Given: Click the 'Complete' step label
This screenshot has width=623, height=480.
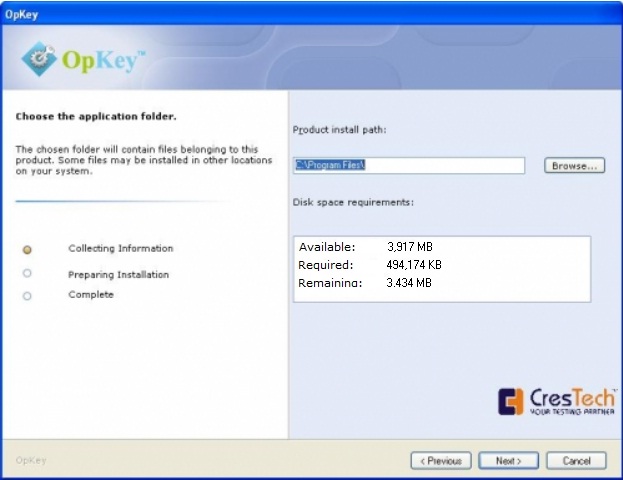Looking at the screenshot, I should point(91,294).
